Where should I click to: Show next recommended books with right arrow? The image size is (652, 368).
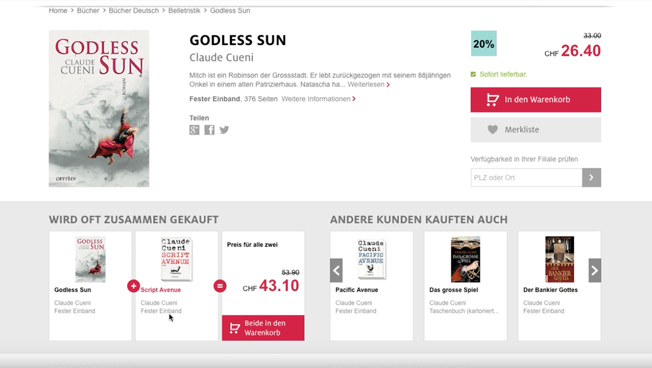(x=595, y=270)
